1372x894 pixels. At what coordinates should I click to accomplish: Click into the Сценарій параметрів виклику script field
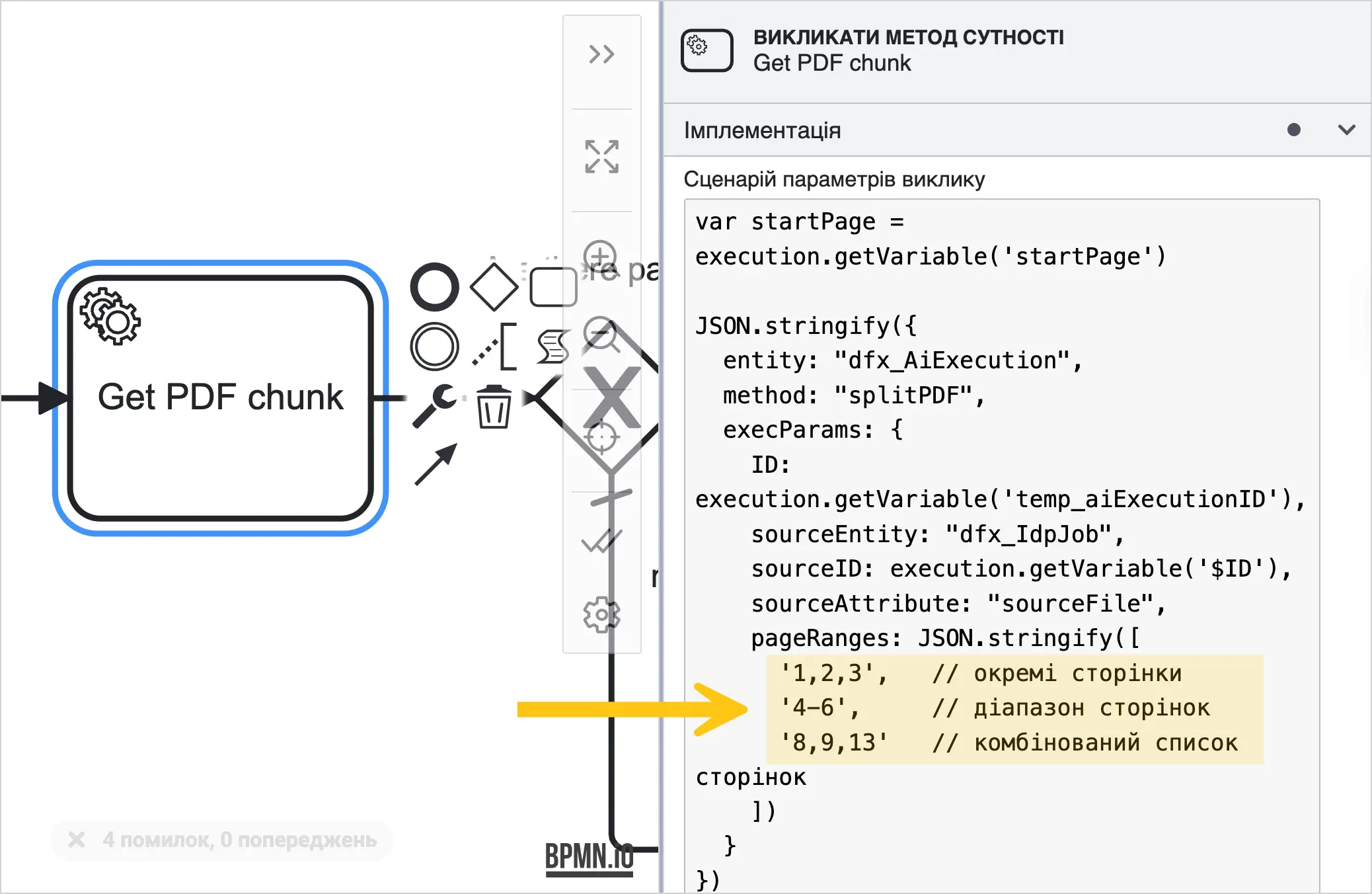[1002, 546]
